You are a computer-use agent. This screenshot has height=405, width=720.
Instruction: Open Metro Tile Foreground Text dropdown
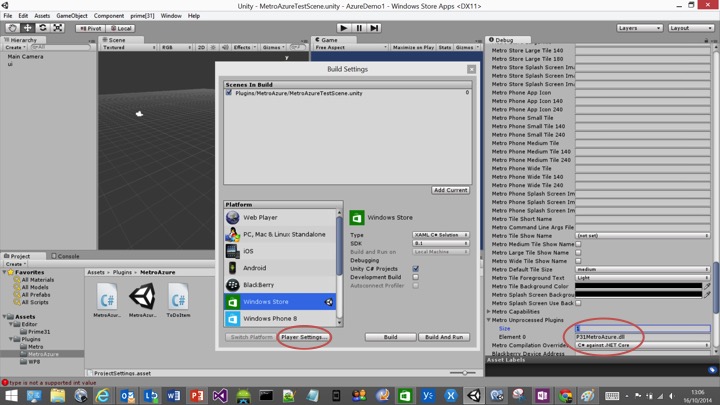[642, 278]
